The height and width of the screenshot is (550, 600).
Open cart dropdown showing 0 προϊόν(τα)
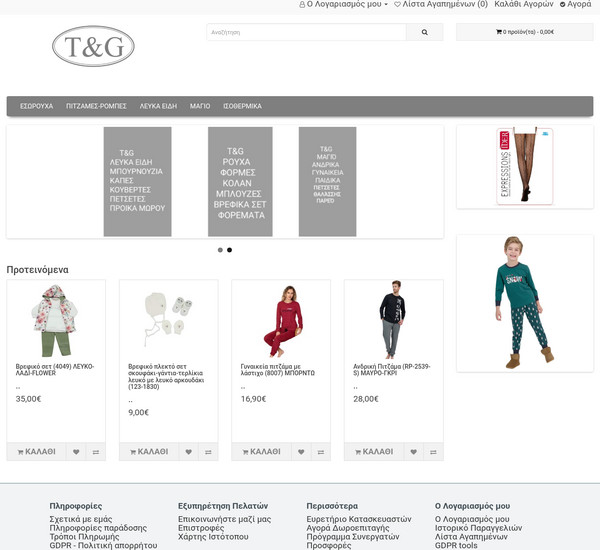point(525,32)
